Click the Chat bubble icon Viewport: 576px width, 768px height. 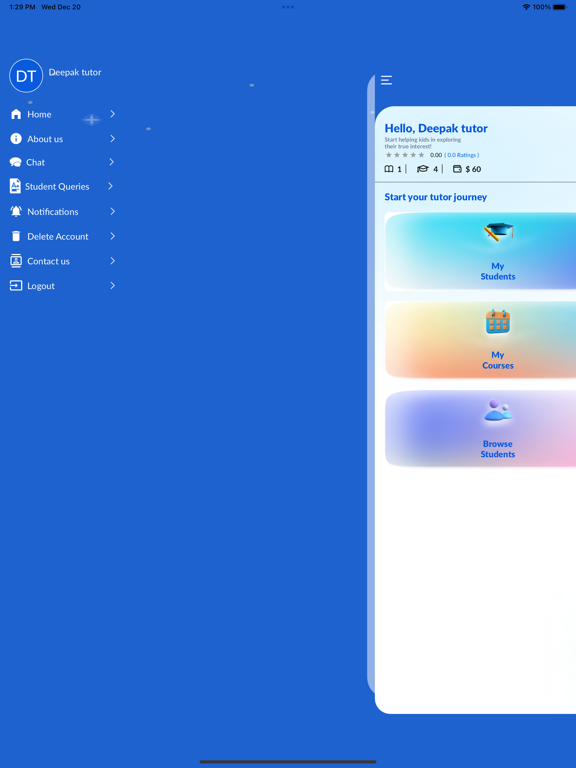tap(16, 162)
